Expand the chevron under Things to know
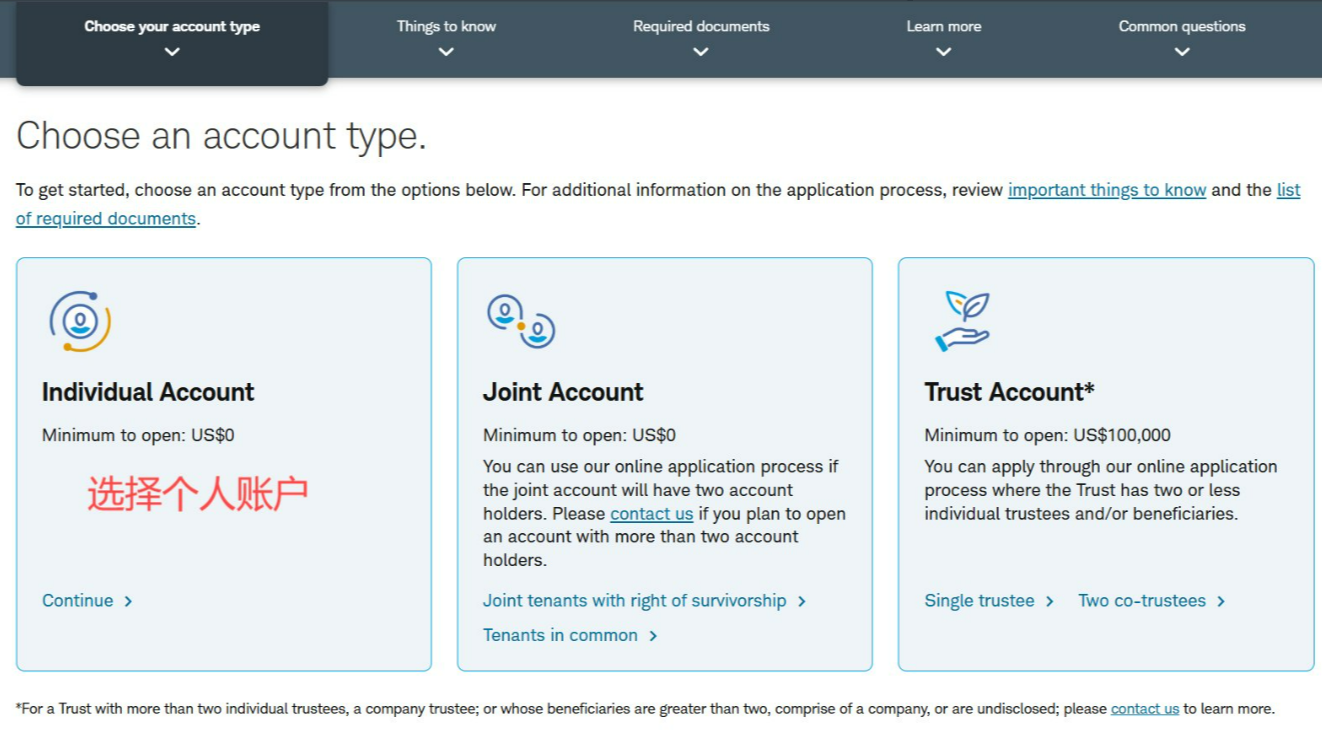The width and height of the screenshot is (1322, 733). coord(446,52)
